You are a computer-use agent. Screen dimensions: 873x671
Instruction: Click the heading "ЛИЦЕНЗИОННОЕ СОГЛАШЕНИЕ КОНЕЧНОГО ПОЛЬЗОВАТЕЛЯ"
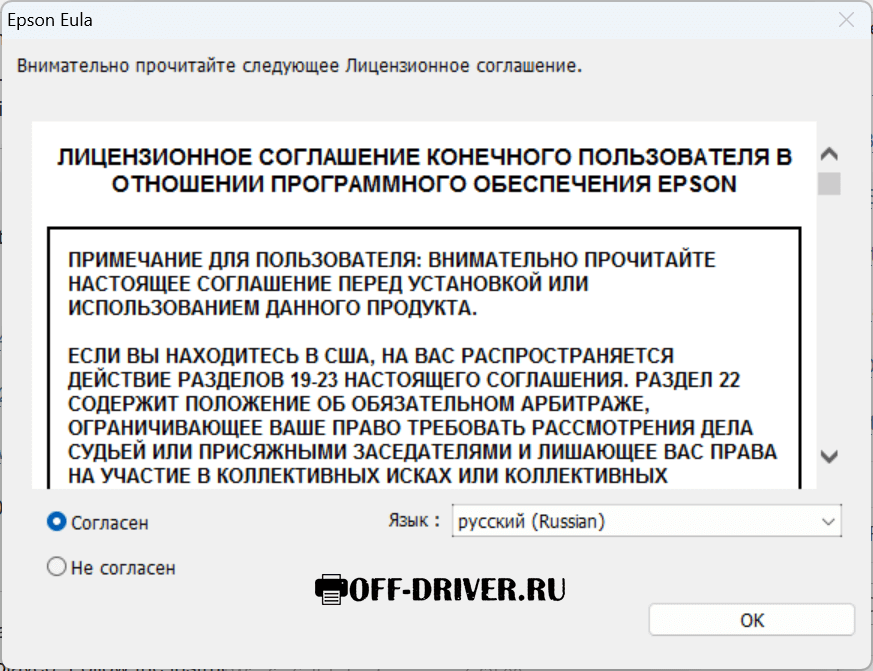pos(424,170)
